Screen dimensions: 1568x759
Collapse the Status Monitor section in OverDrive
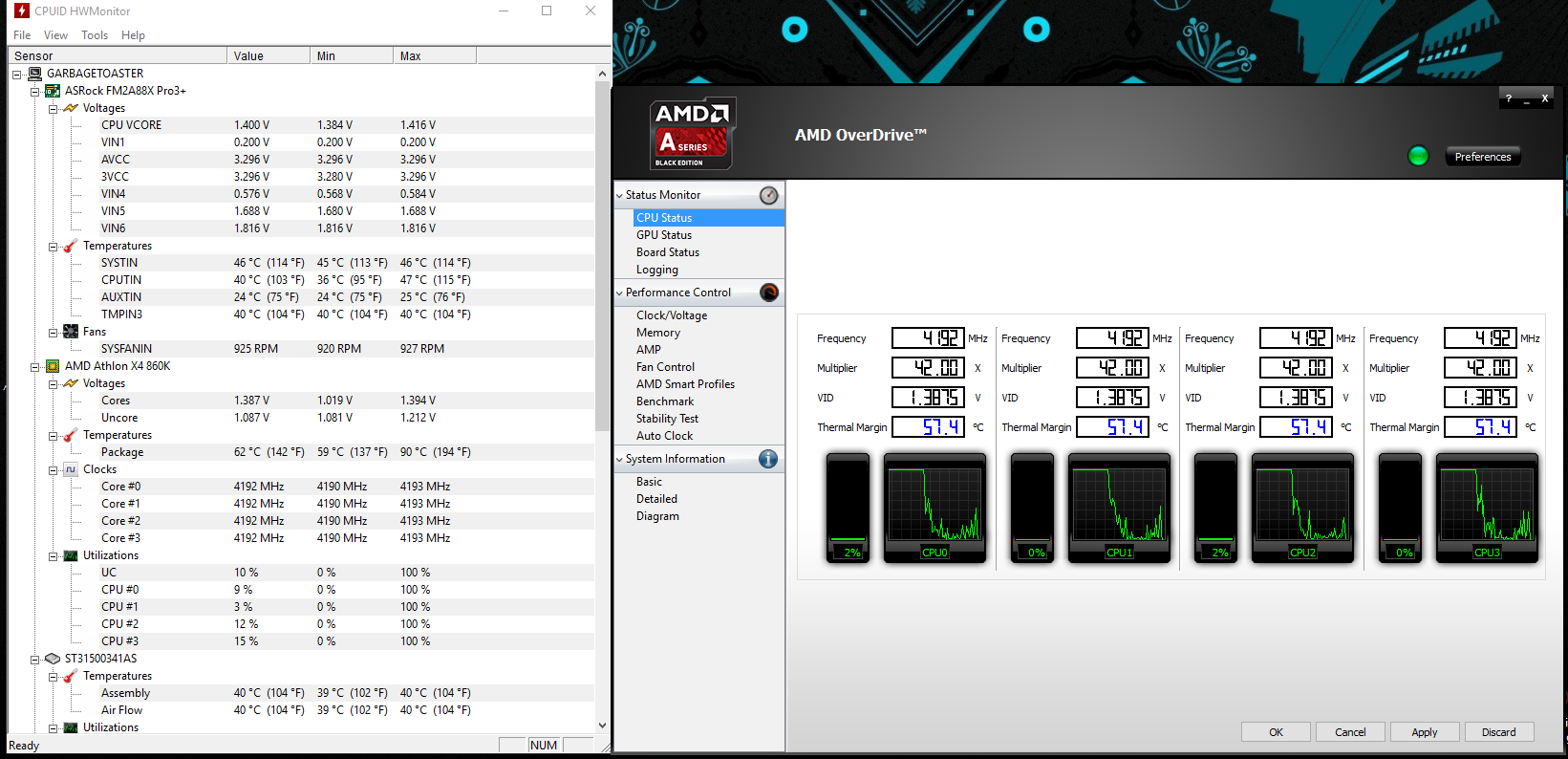point(619,195)
